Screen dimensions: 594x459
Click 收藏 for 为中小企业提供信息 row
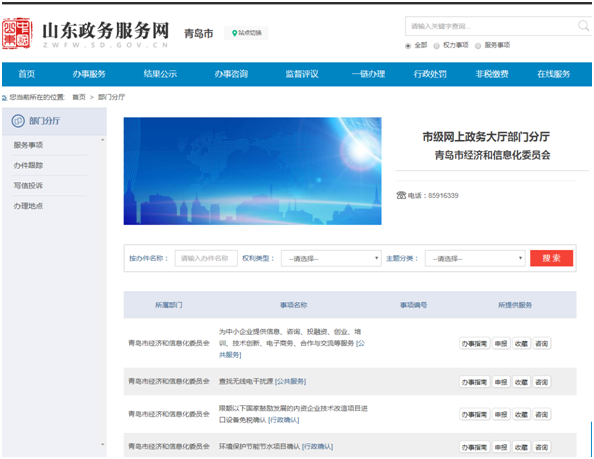pos(521,344)
